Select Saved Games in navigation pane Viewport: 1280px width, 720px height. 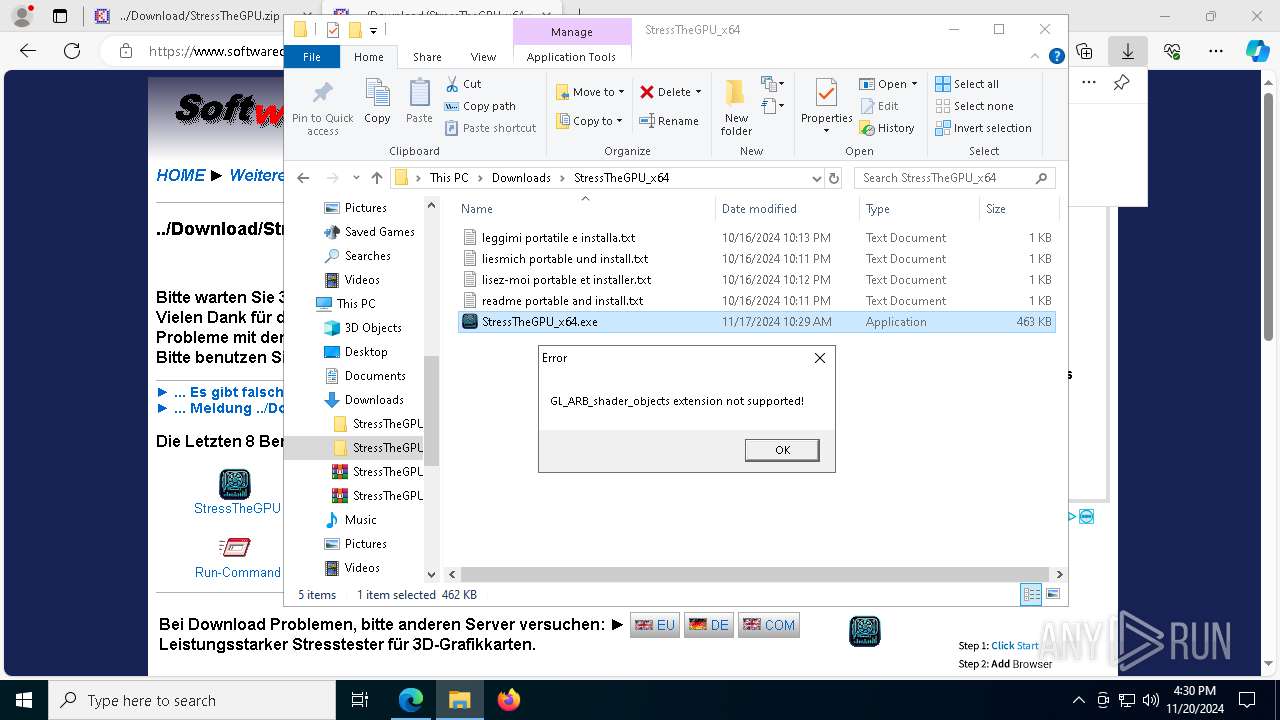click(379, 232)
